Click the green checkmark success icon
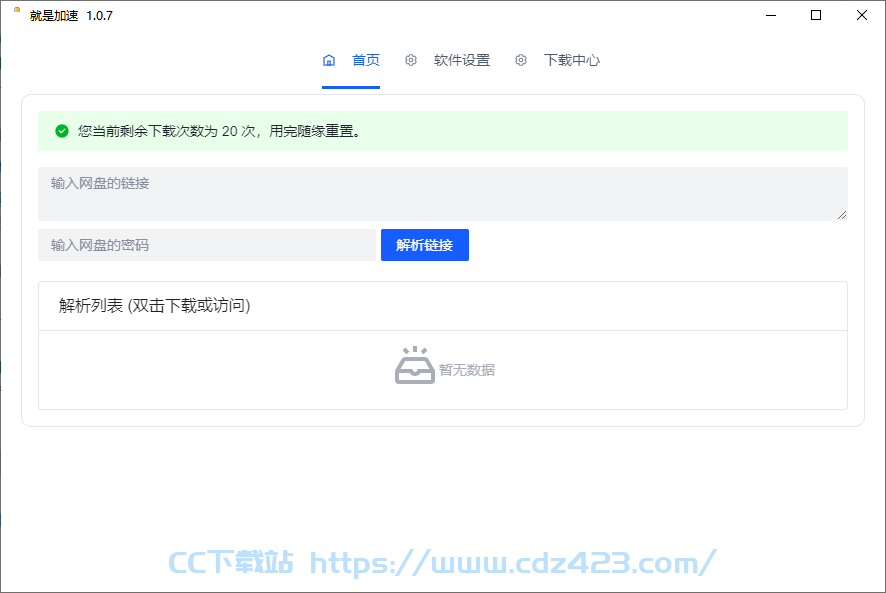The width and height of the screenshot is (886, 593). (x=62, y=131)
